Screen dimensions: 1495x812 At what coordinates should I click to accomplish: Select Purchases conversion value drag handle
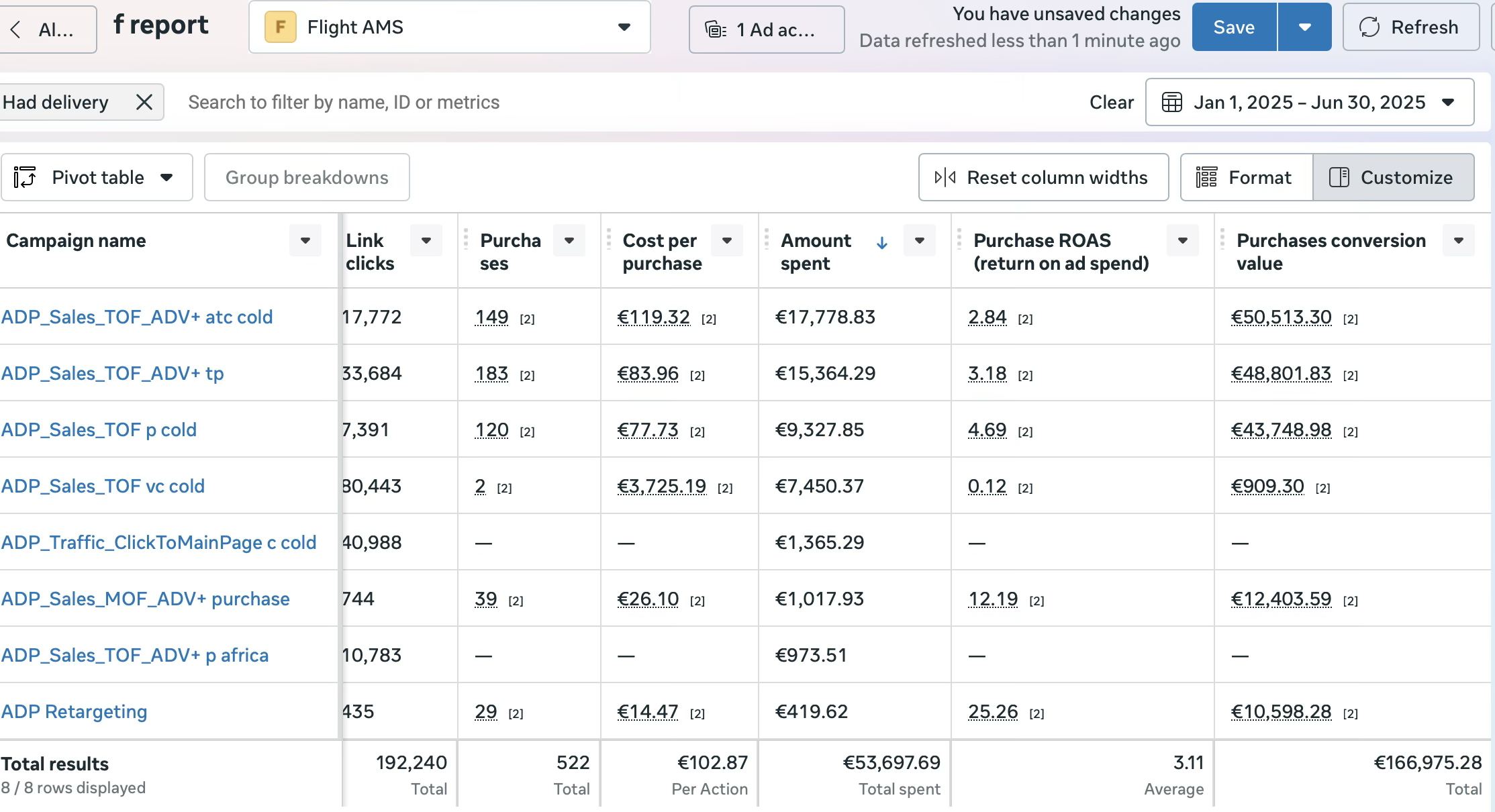coord(1222,239)
